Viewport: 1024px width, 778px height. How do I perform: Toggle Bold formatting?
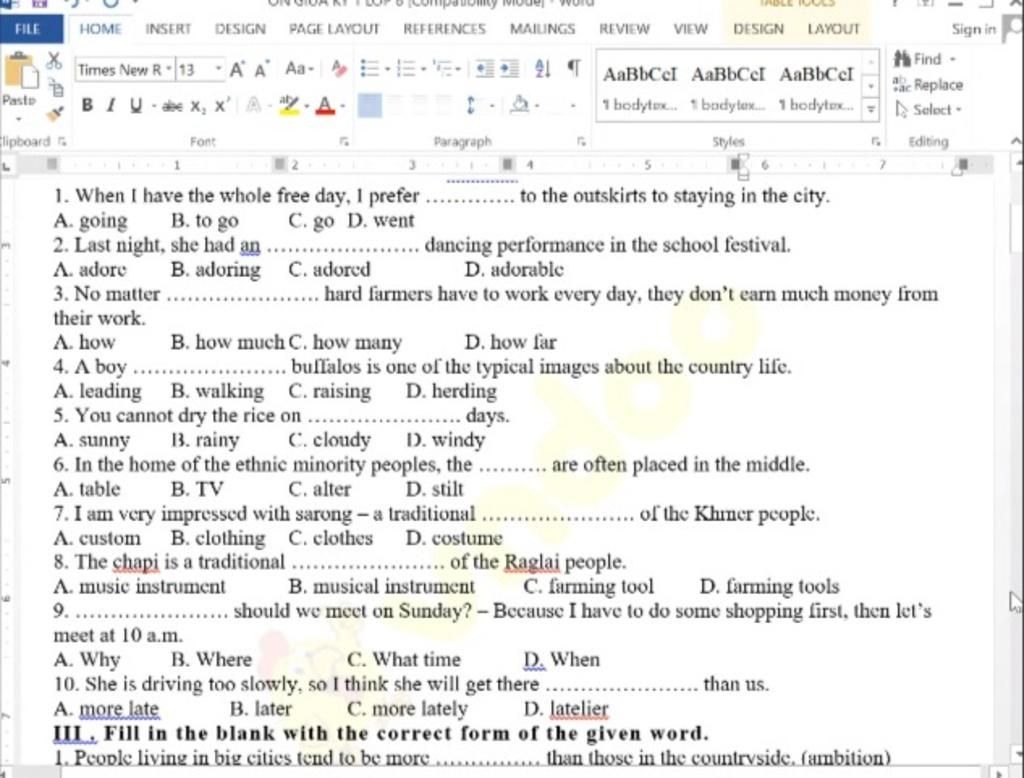click(87, 105)
